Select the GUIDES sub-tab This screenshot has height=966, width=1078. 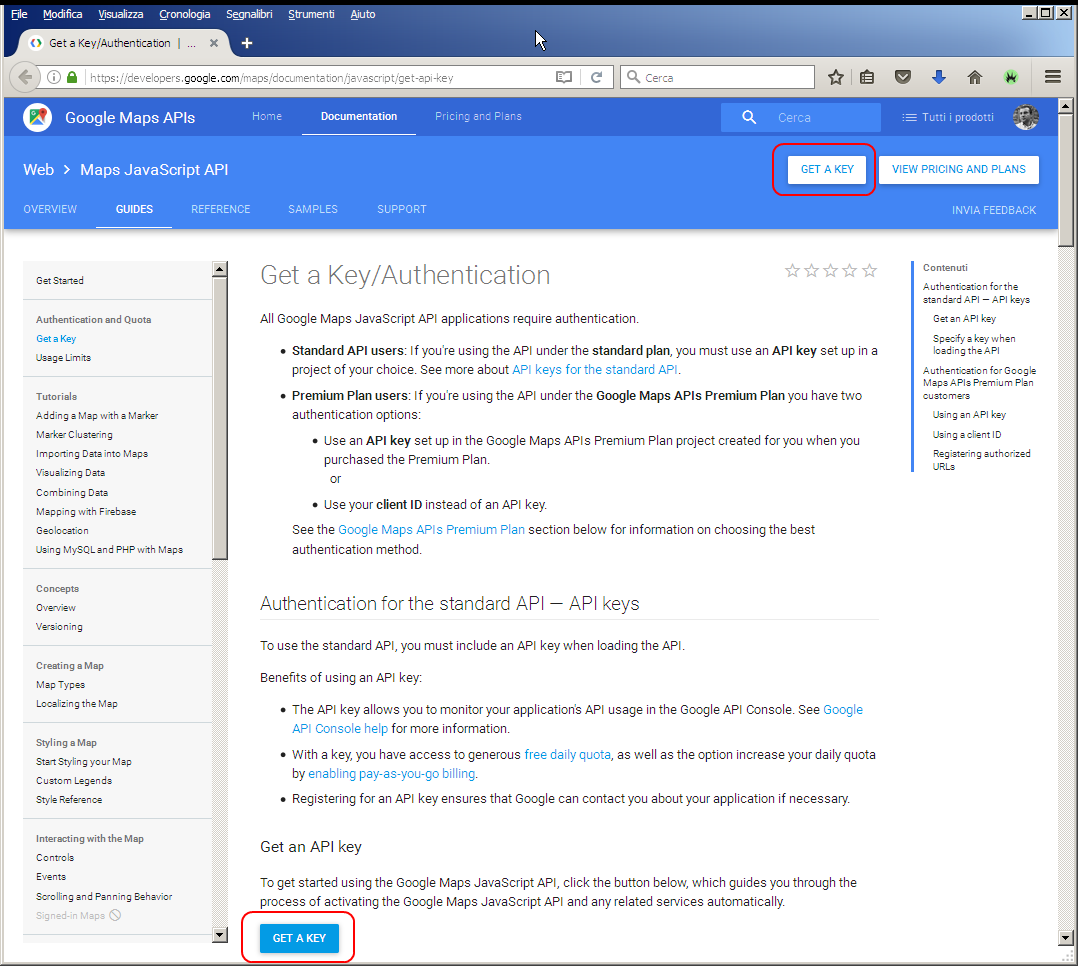(x=134, y=209)
